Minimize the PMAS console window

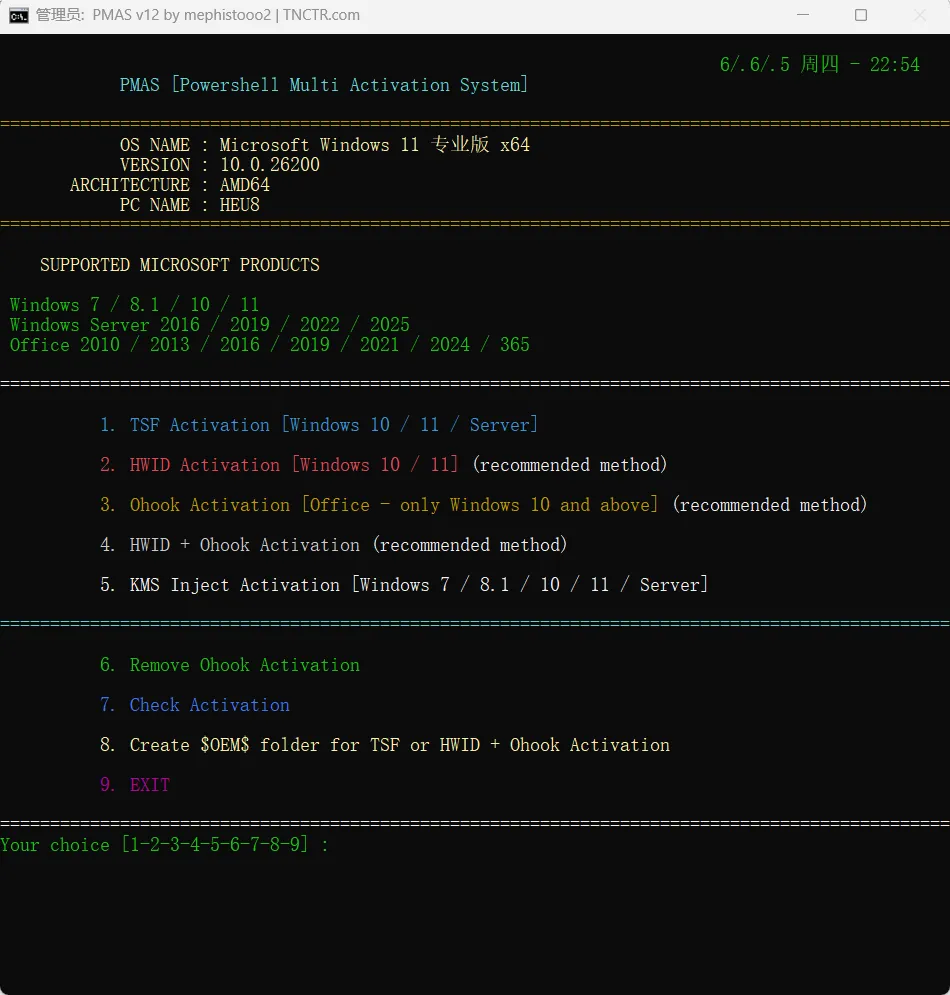click(x=803, y=15)
